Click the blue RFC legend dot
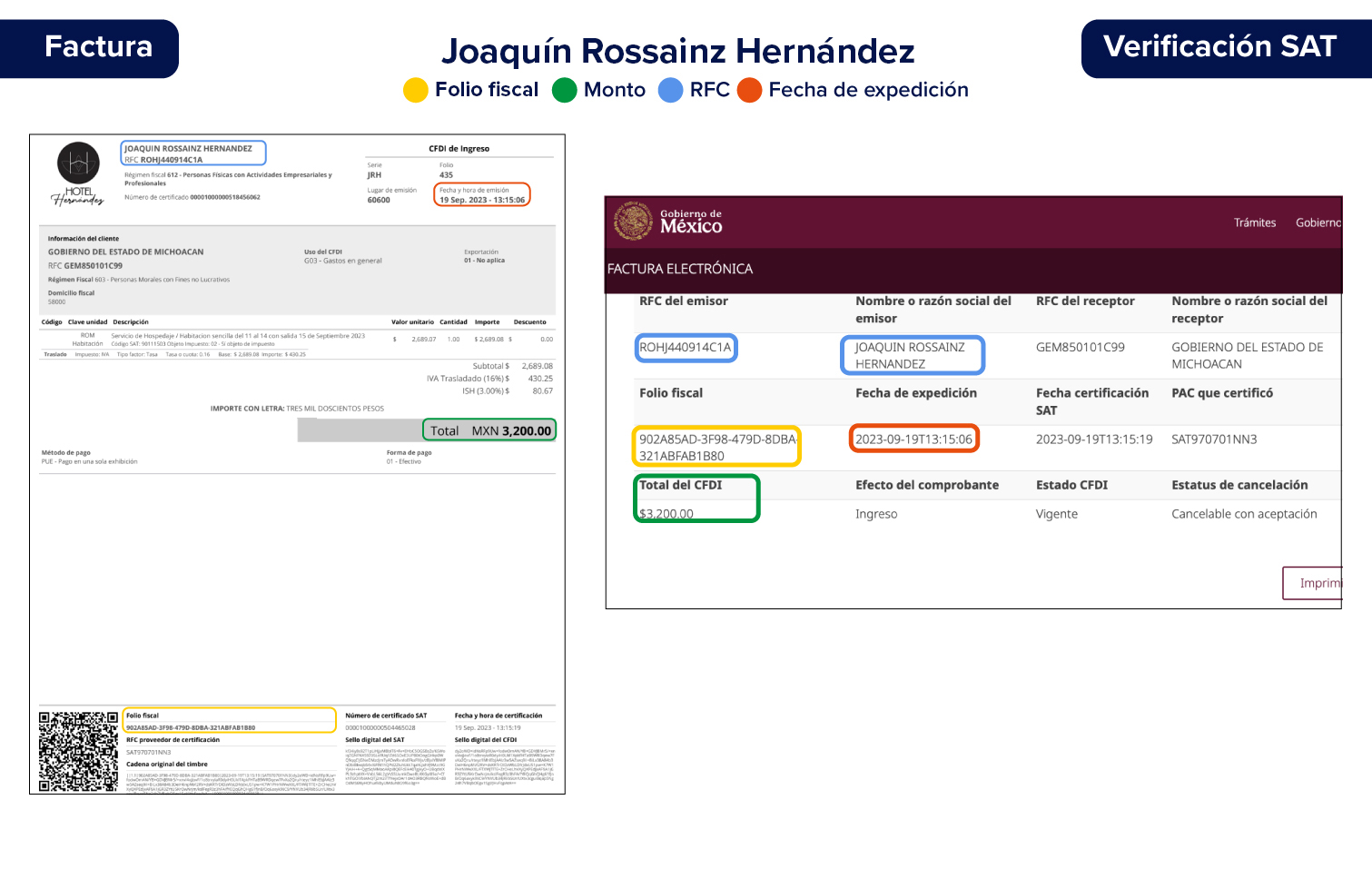Screen dimensions: 1372x869 pyautogui.click(x=671, y=90)
